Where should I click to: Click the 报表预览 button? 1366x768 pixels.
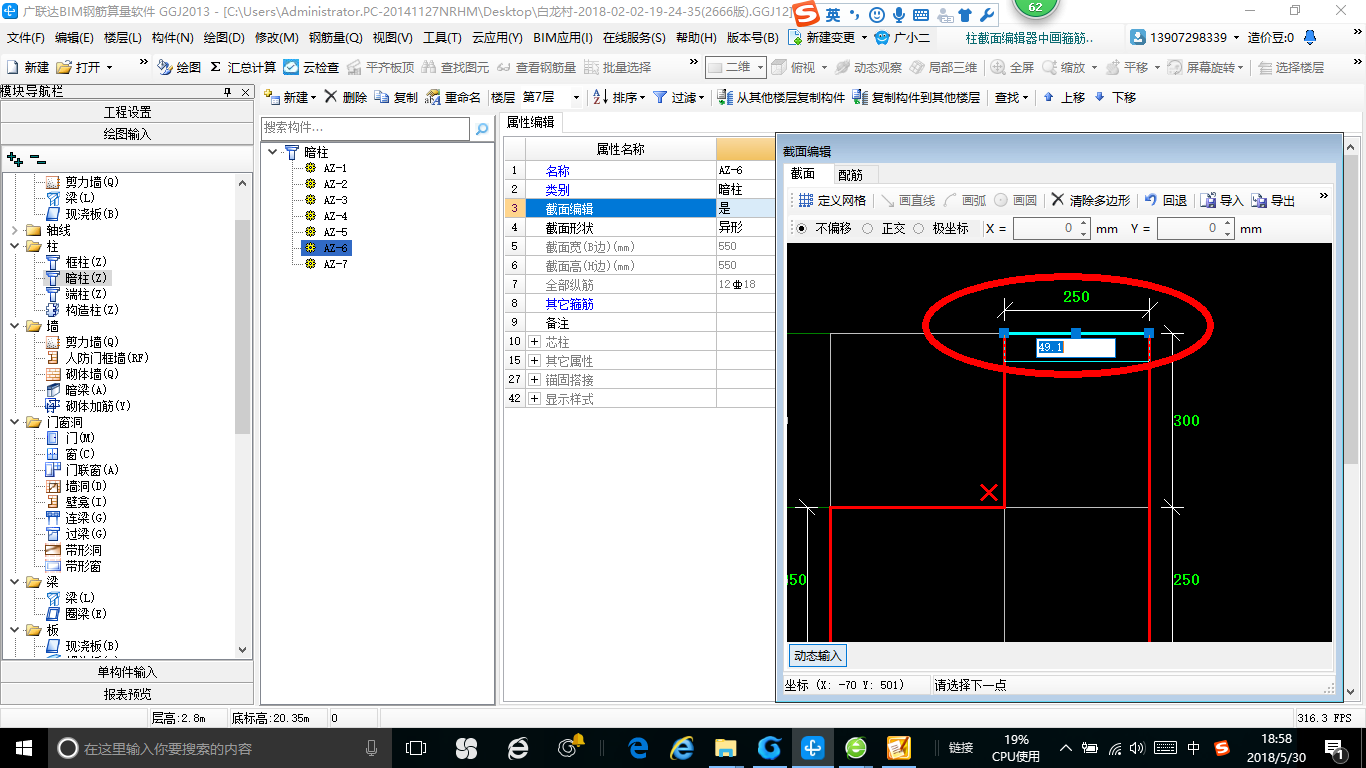127,694
